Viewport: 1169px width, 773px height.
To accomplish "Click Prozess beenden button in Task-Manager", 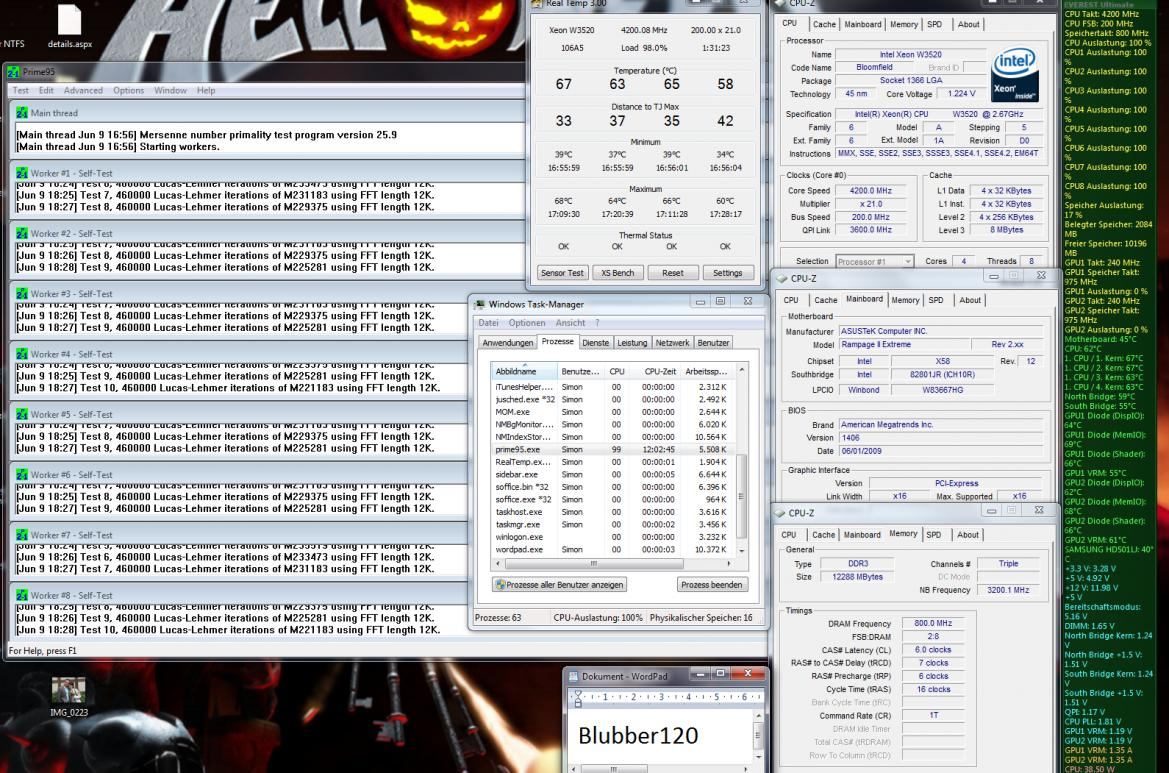I will [x=711, y=584].
